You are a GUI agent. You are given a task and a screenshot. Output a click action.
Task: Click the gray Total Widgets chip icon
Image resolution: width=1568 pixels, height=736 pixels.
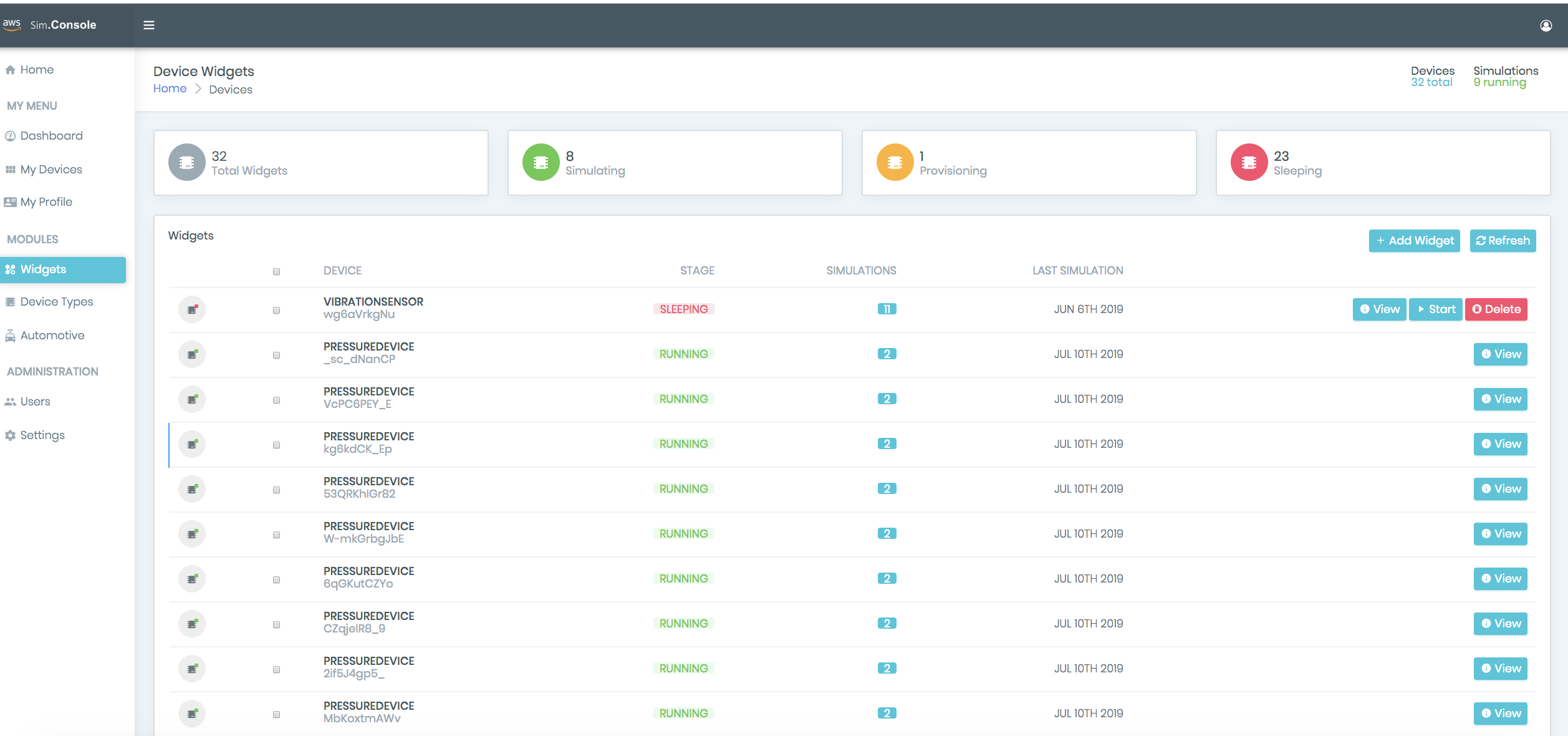[x=186, y=162]
